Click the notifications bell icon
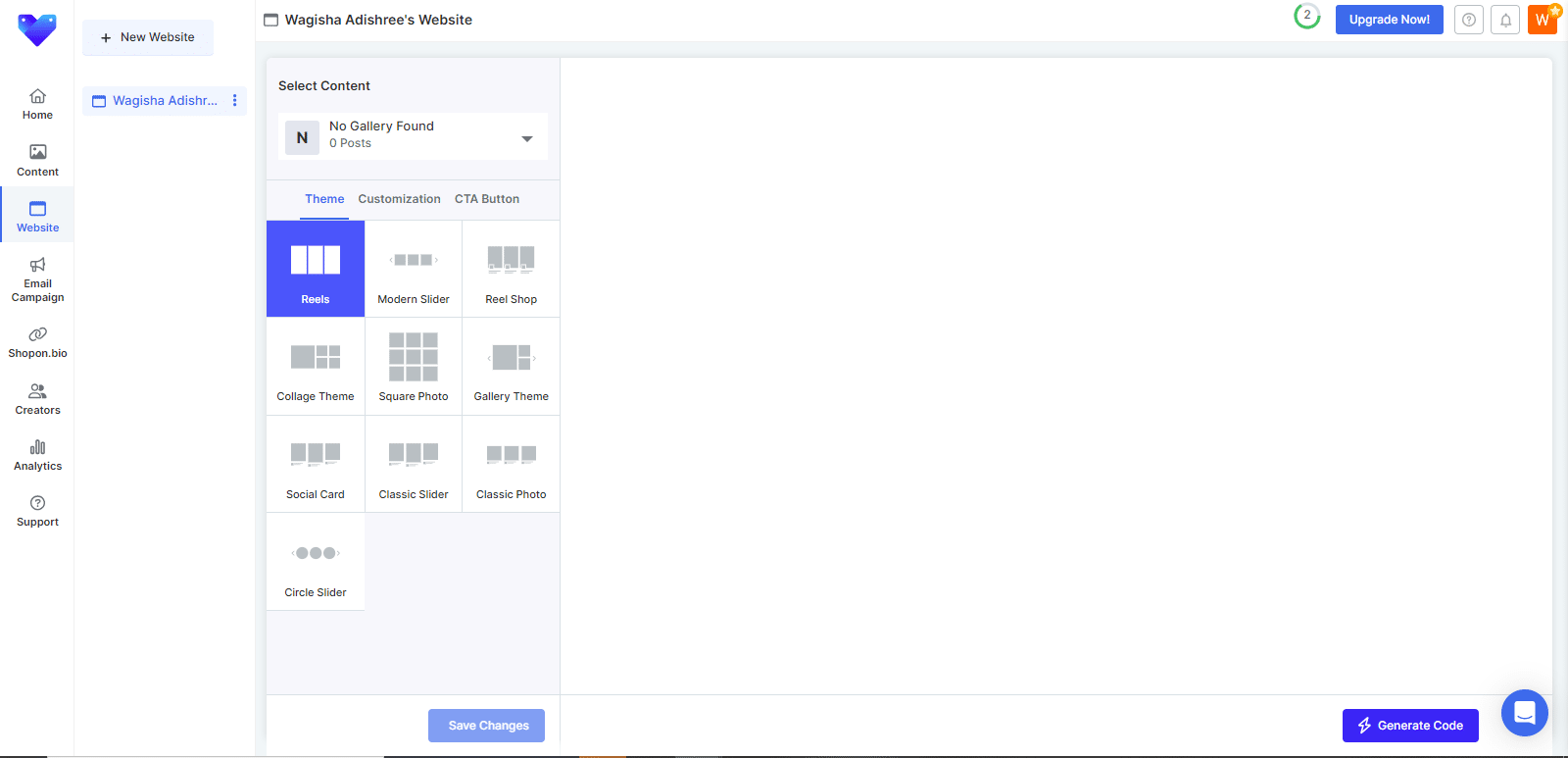Image resolution: width=1568 pixels, height=758 pixels. pyautogui.click(x=1505, y=20)
